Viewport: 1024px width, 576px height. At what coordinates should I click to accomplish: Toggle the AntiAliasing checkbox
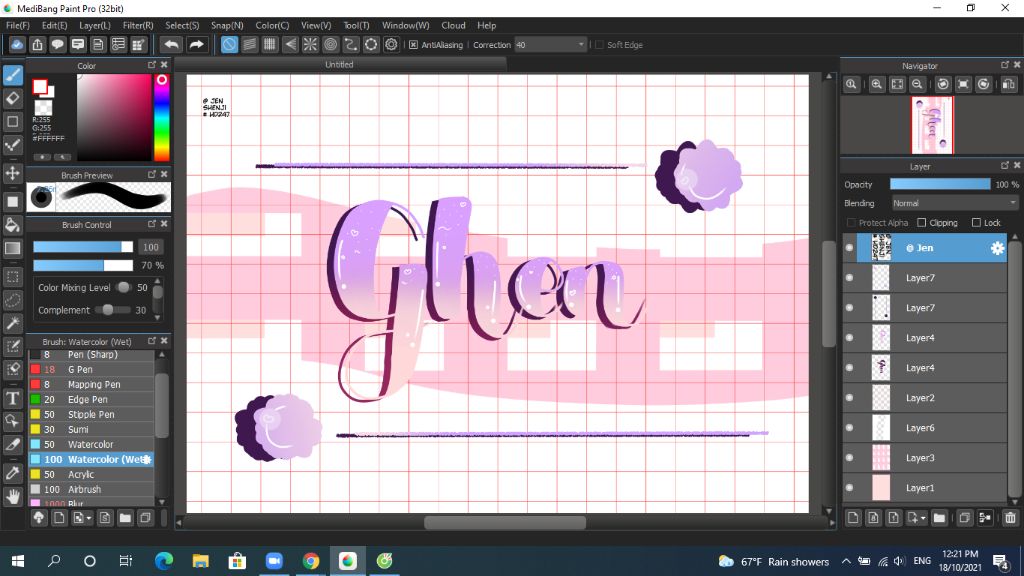[413, 45]
